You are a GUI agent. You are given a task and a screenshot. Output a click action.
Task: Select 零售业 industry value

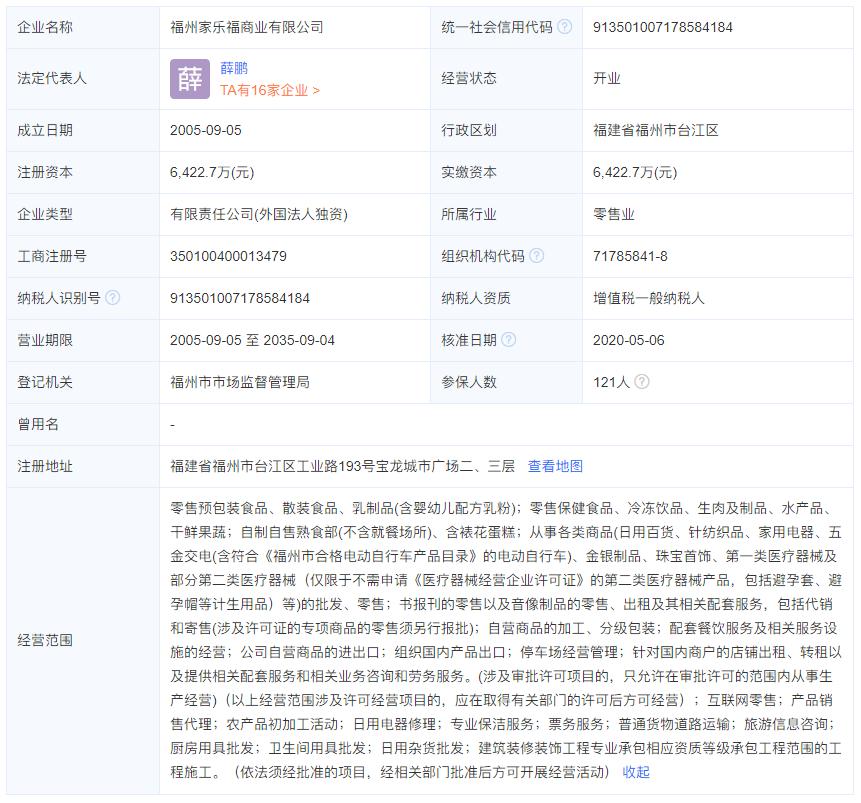[614, 214]
